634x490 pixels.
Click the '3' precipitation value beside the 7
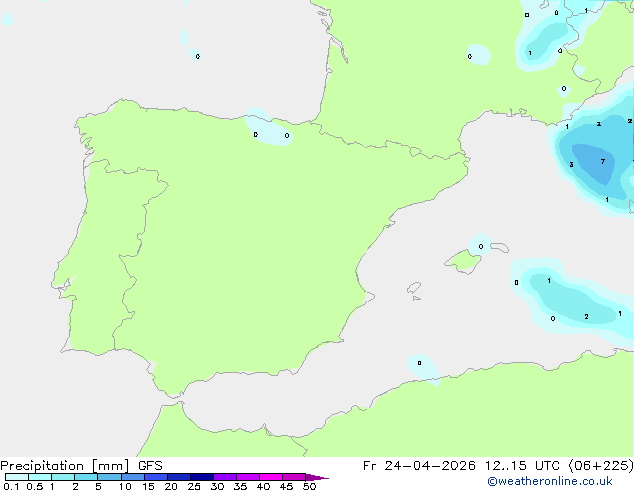point(571,165)
